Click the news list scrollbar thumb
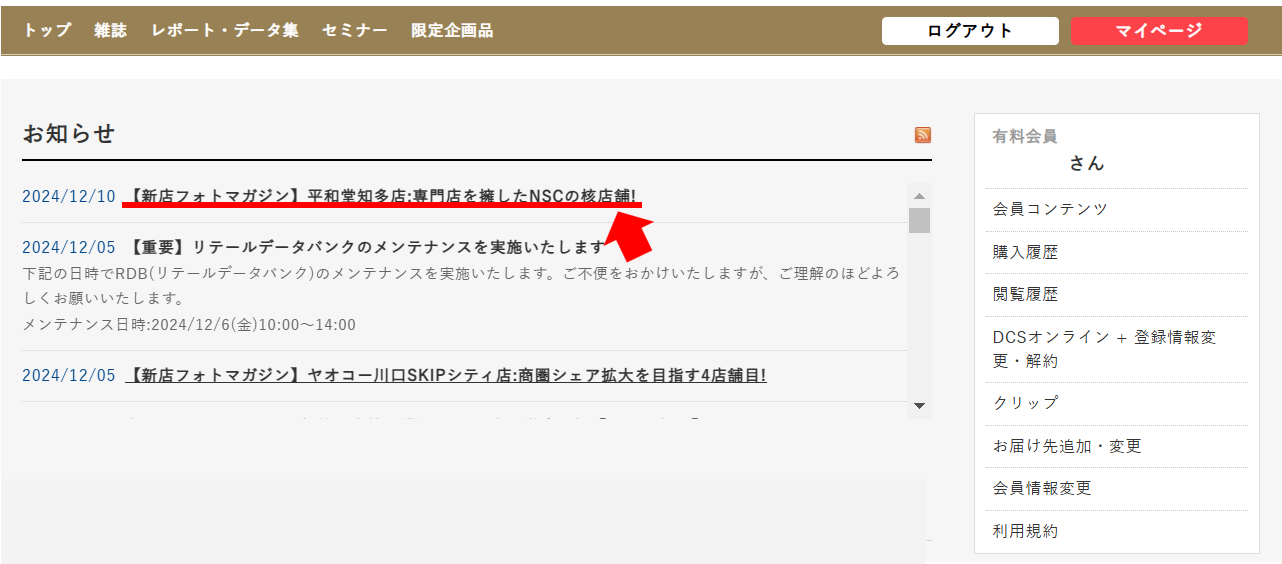Screen dimensions: 1282x564 pyautogui.click(x=919, y=220)
